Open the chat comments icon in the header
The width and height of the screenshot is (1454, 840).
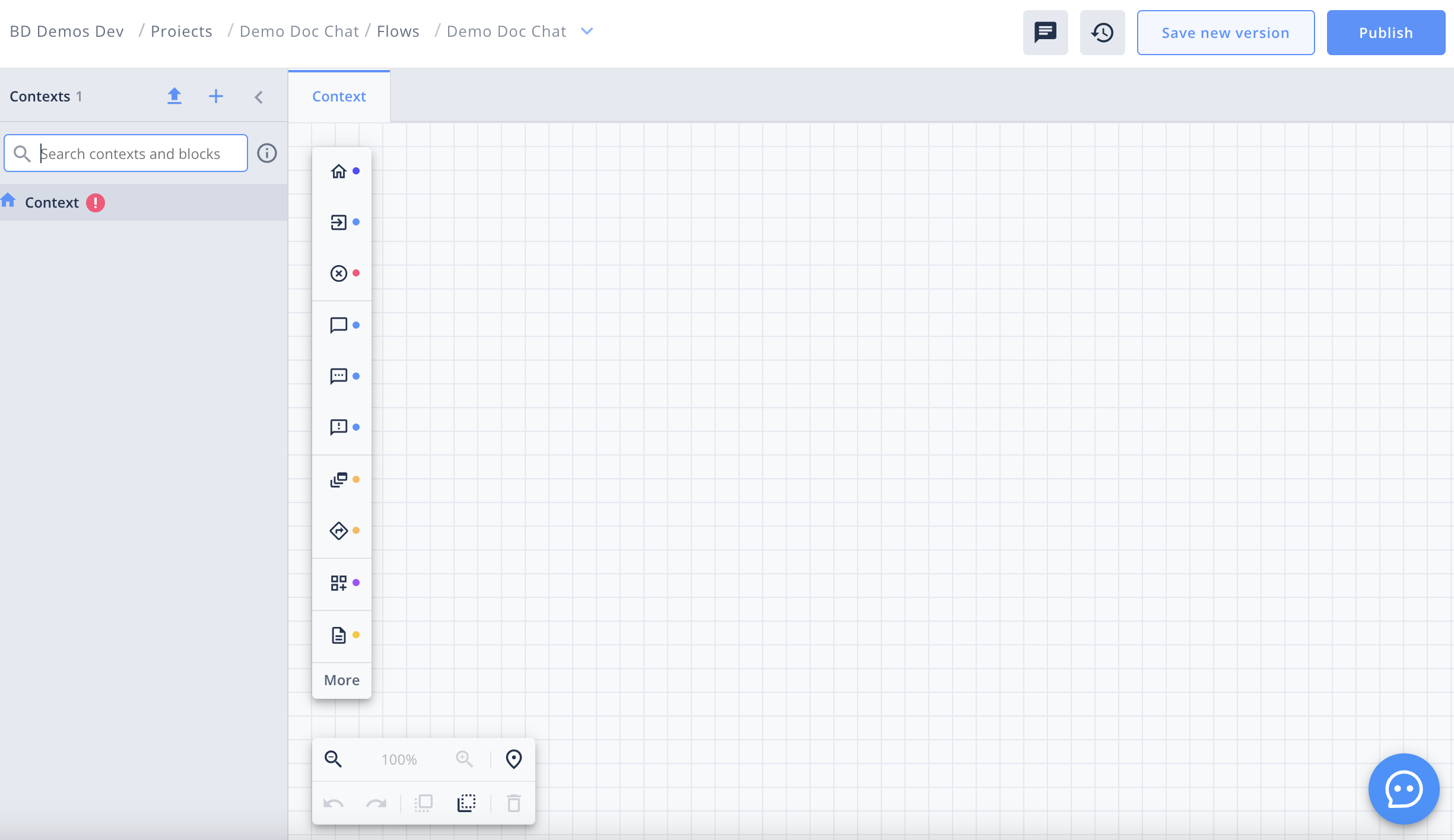(x=1045, y=33)
